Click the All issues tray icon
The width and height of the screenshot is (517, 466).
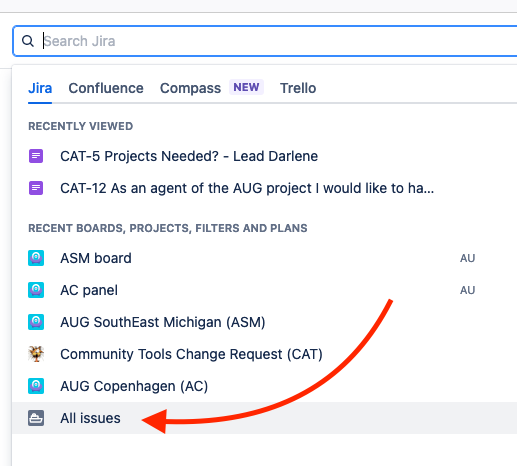36,418
